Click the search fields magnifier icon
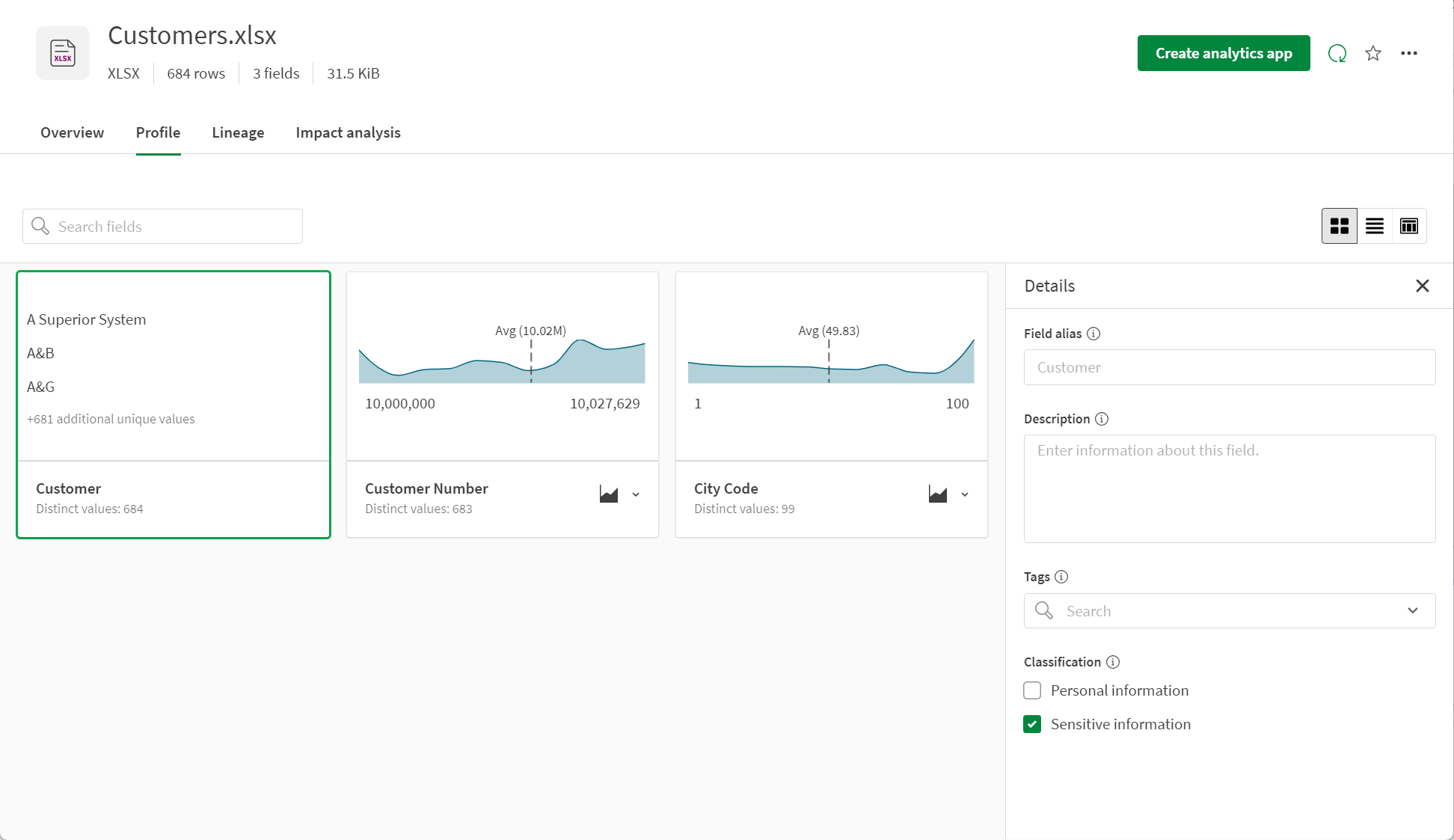 (x=40, y=226)
